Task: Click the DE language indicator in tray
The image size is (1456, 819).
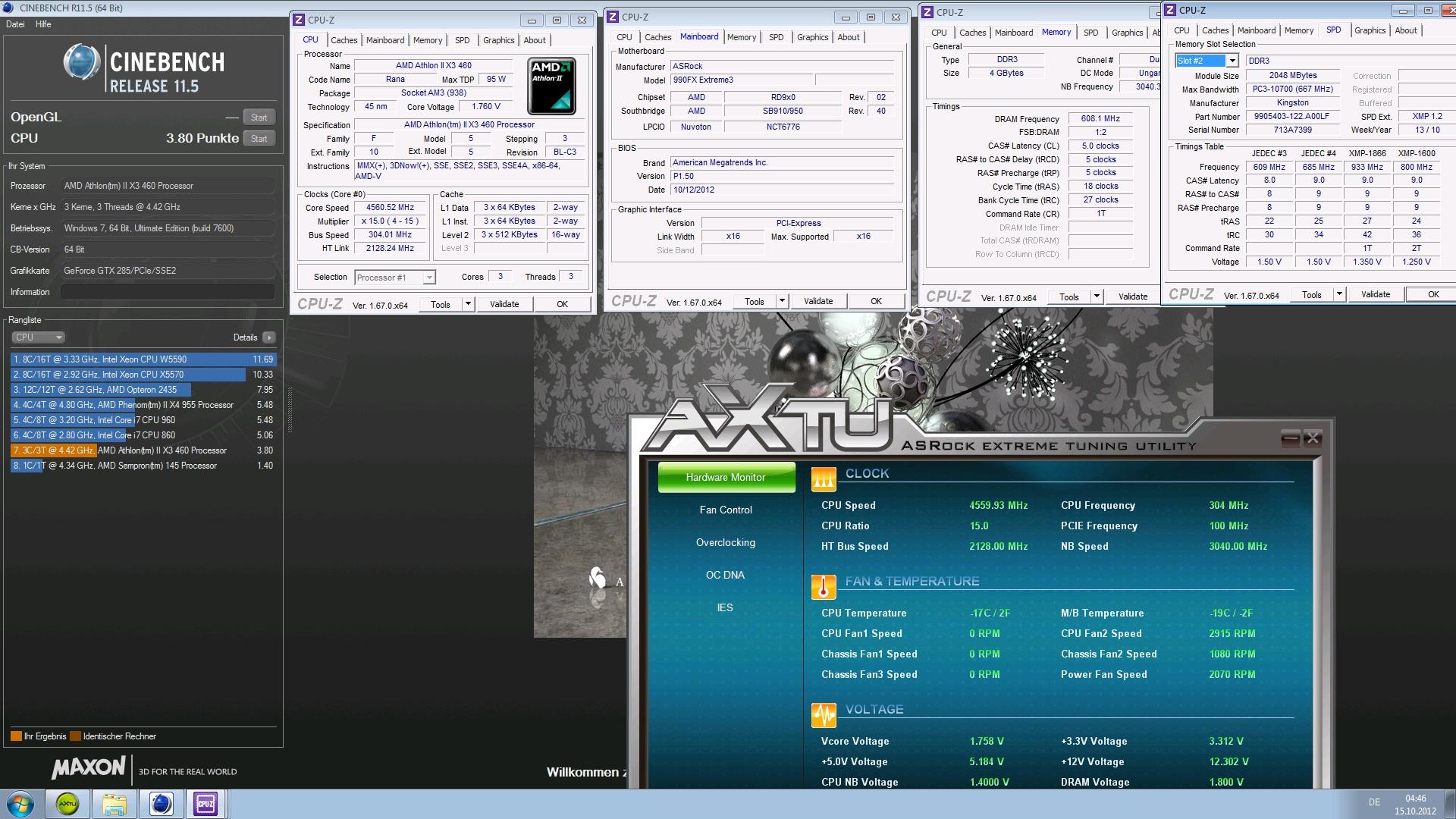Action: [1374, 802]
